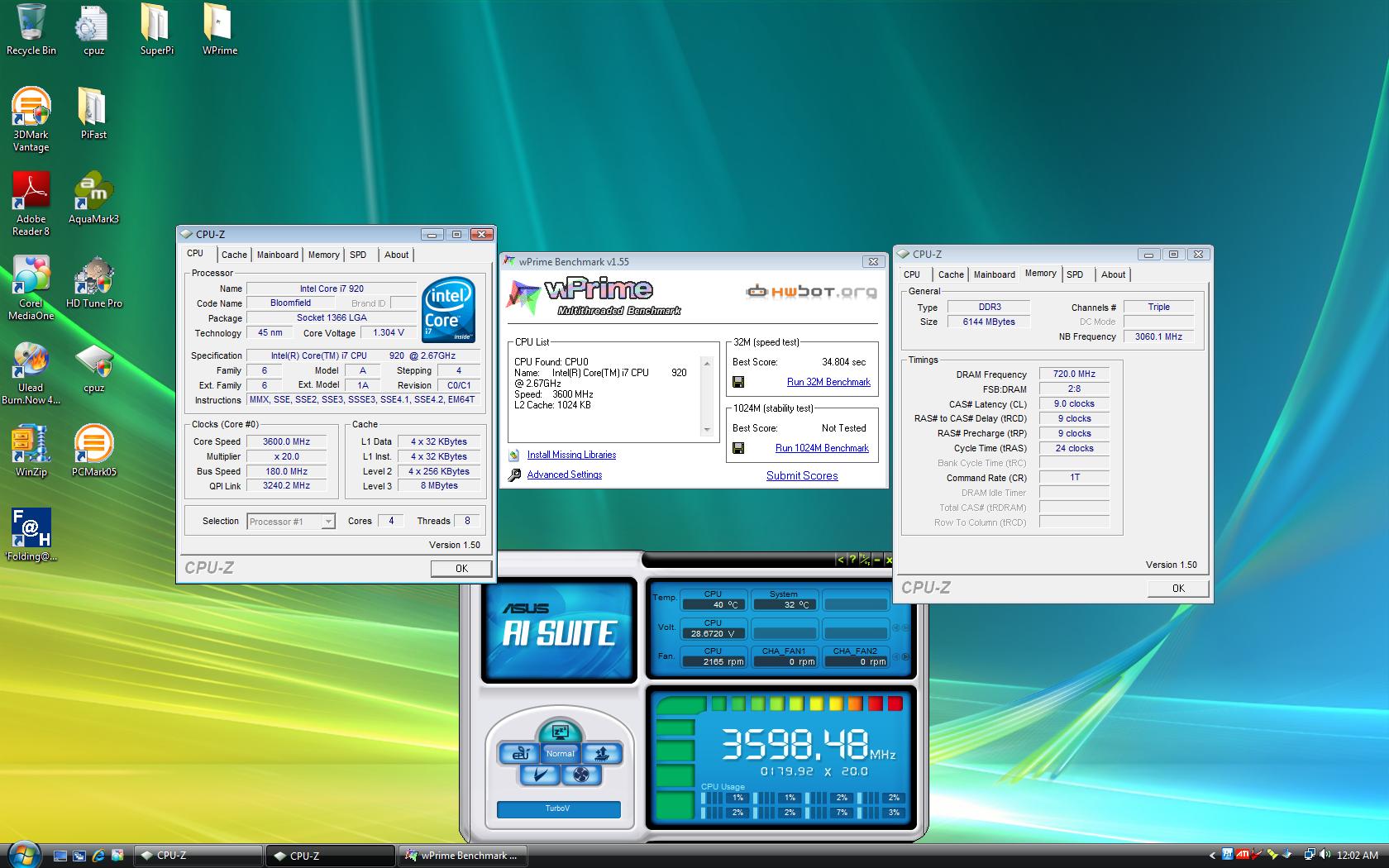The image size is (1389, 868).
Task: Click the floppy icon beside Run 32M Benchmark
Action: point(738,382)
